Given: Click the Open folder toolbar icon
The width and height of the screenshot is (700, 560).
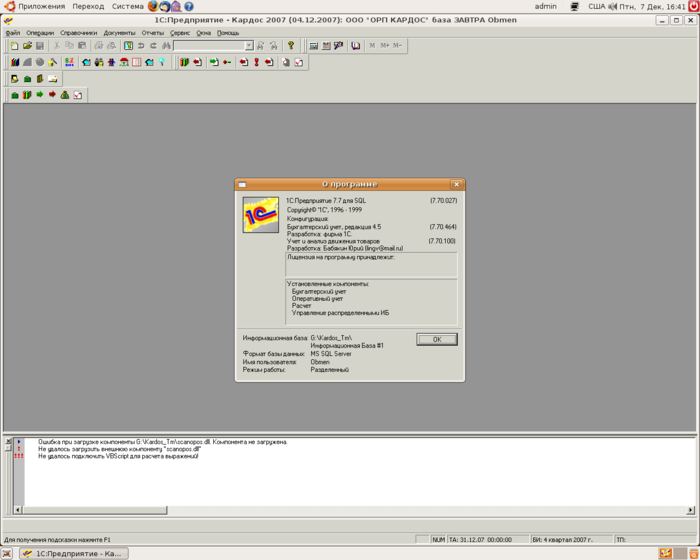Looking at the screenshot, I should (27, 46).
